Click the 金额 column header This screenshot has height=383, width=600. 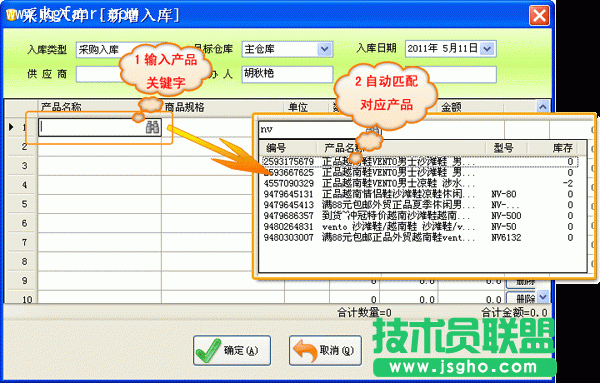pos(452,107)
